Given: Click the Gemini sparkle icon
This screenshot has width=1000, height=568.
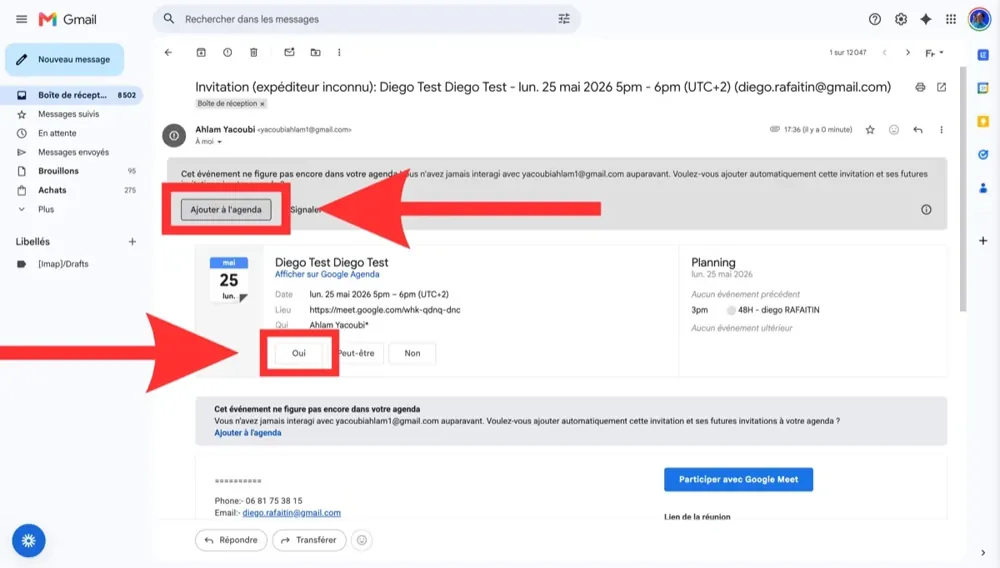Looking at the screenshot, I should click(x=925, y=19).
